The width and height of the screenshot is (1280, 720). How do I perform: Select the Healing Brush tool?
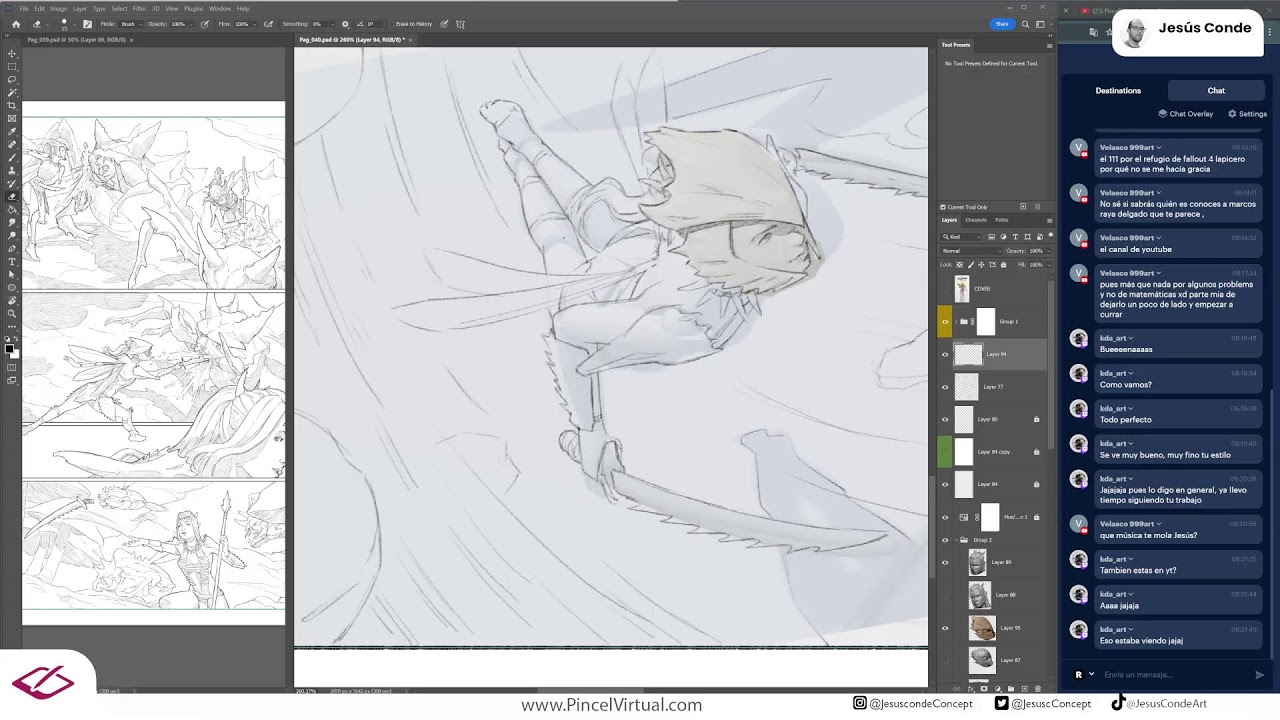coord(12,145)
